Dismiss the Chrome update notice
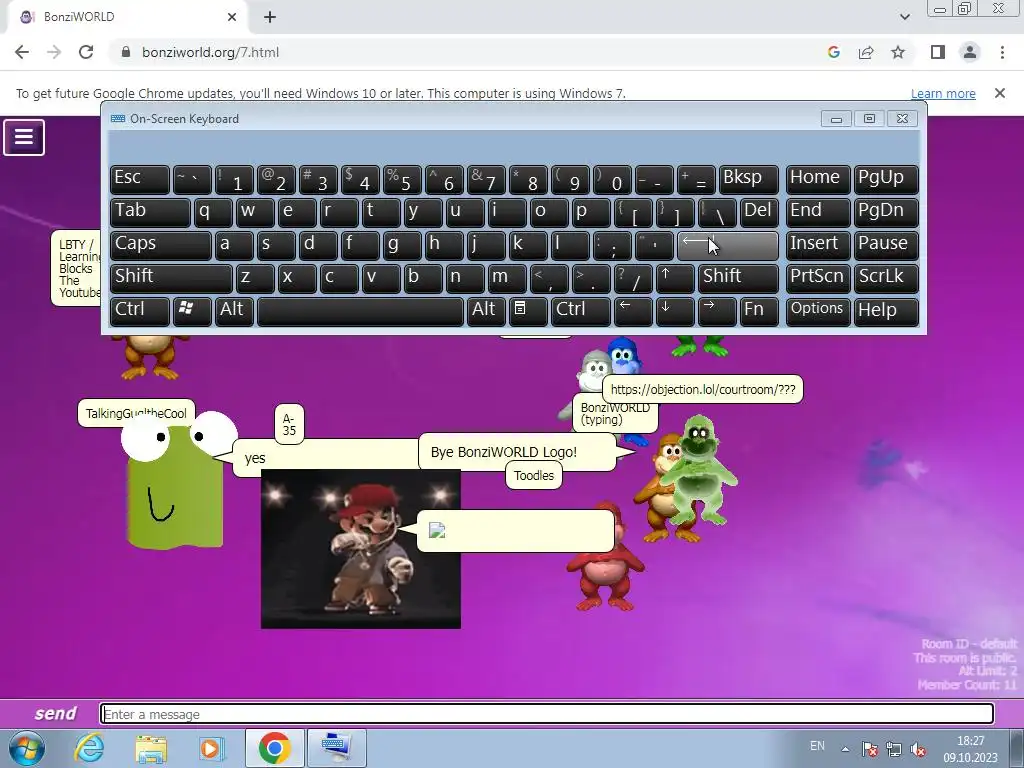Screen dimensions: 1024x768 coord(1000,93)
